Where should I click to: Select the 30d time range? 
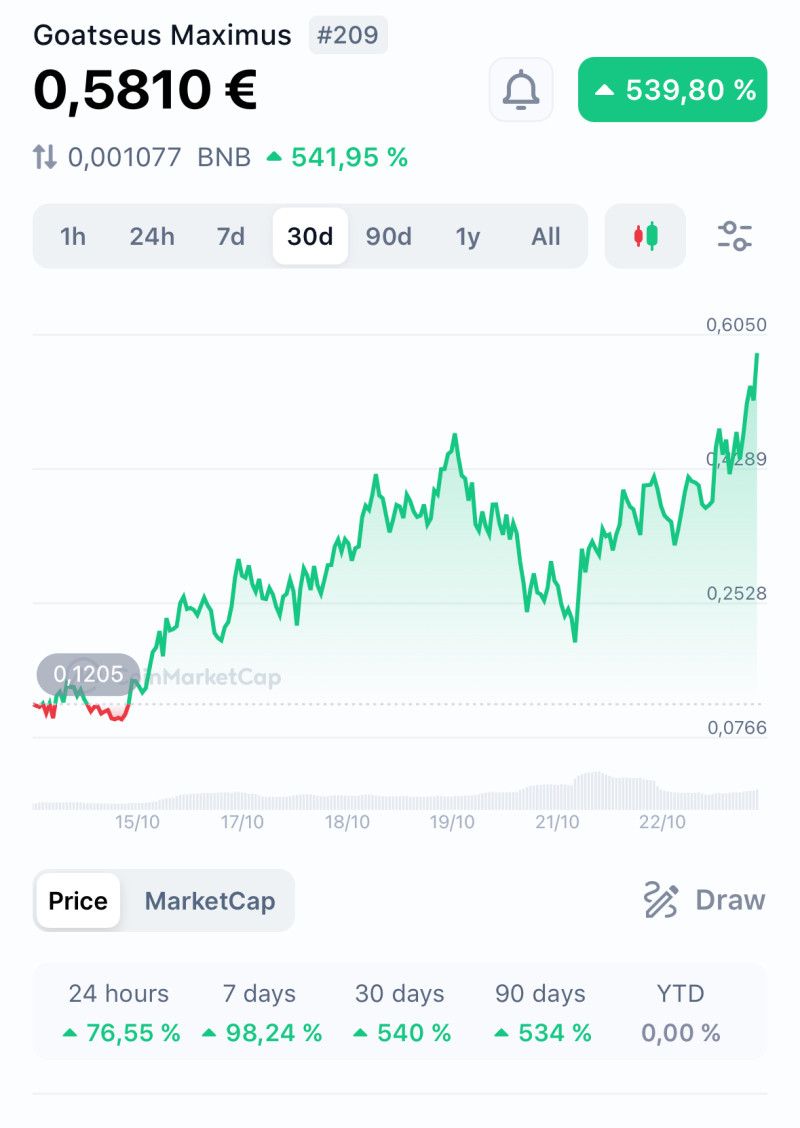click(x=310, y=237)
